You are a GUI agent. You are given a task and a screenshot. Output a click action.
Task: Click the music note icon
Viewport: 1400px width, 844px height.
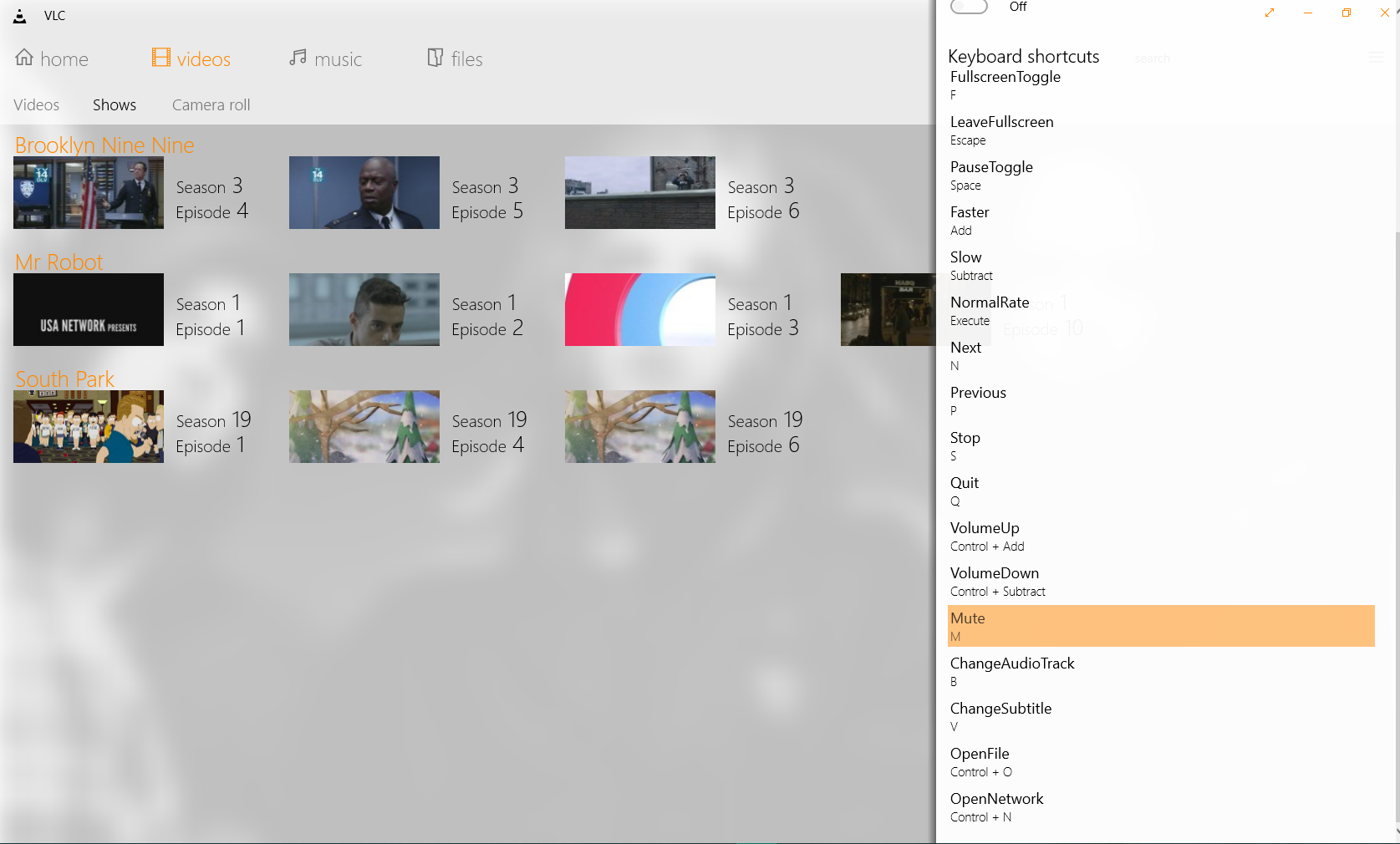click(298, 58)
